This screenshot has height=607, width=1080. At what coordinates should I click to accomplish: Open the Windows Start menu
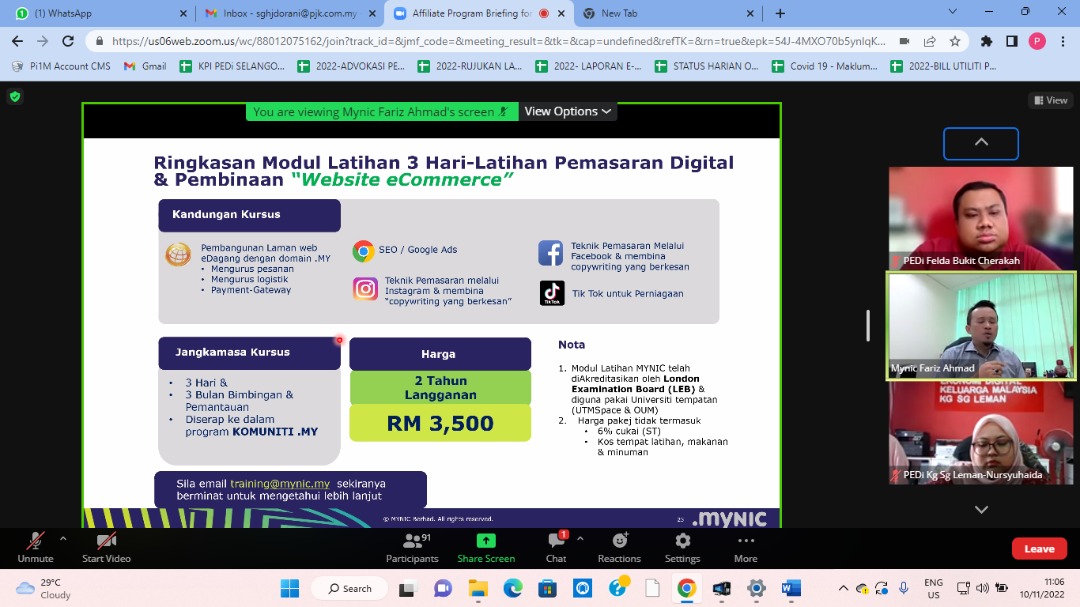tap(290, 588)
